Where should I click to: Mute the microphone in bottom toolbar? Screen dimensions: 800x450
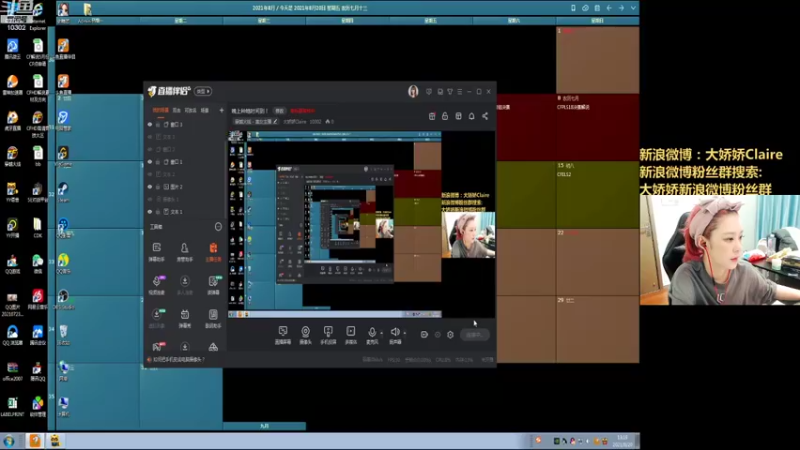[x=372, y=335]
